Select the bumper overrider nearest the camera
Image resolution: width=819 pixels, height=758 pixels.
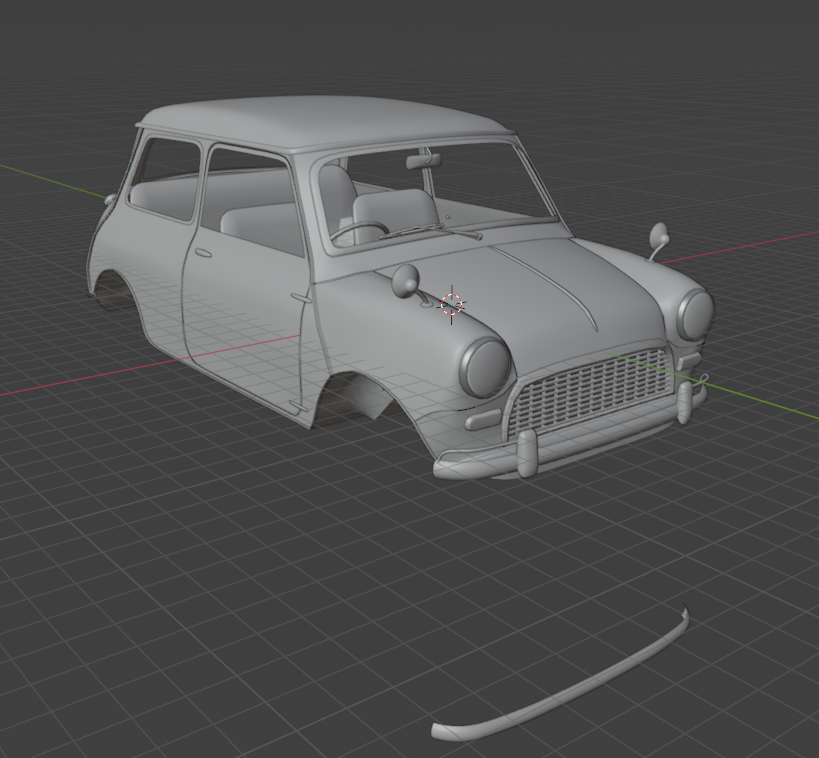coord(528,453)
